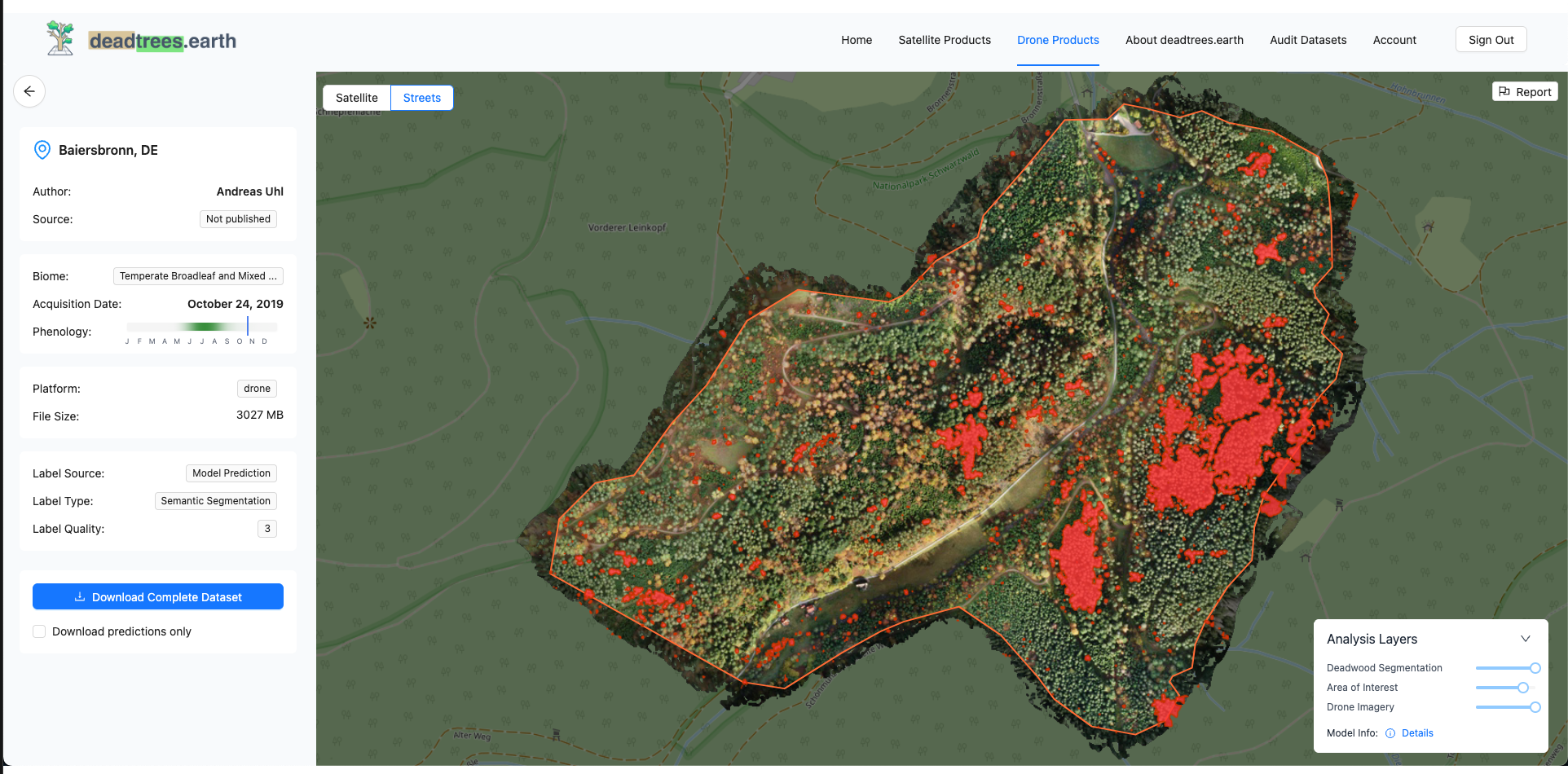Open the Account menu
This screenshot has width=1568, height=774.
tap(1394, 39)
